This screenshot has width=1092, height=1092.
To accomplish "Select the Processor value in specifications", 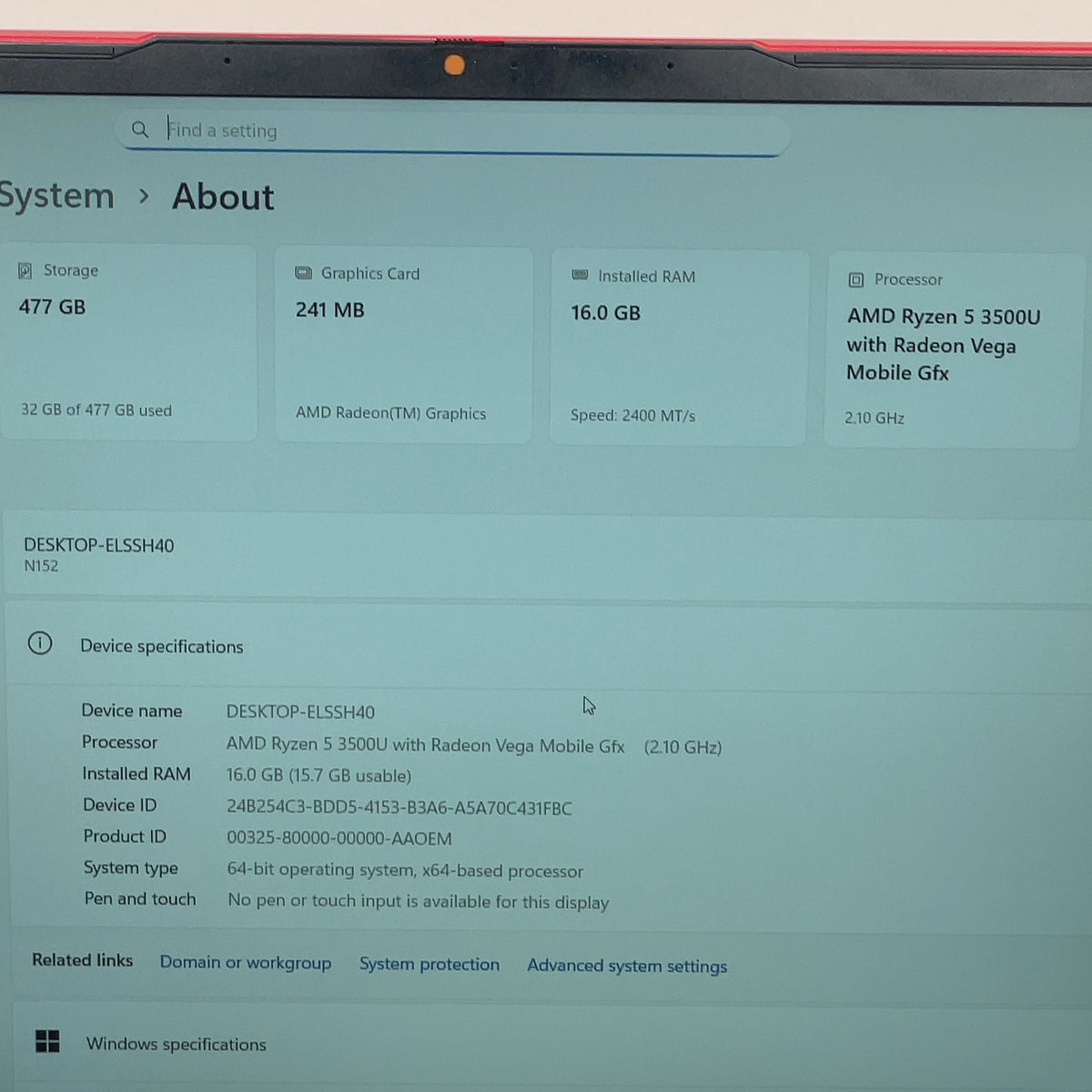I will click(473, 746).
